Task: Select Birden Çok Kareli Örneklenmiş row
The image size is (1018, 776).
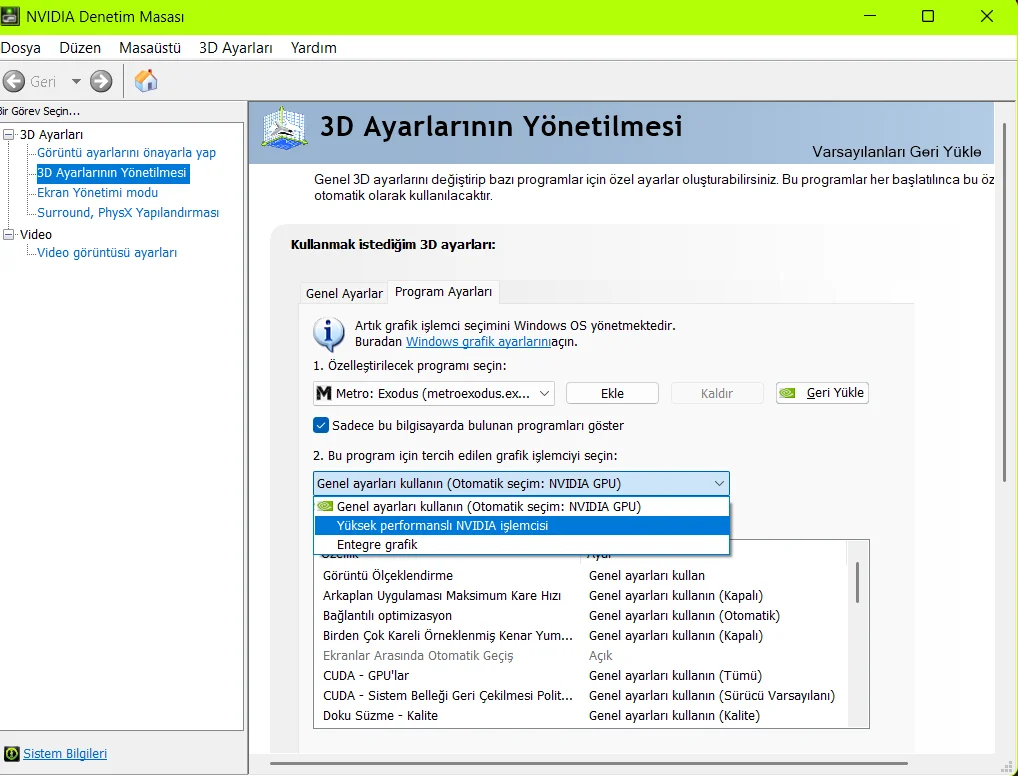Action: (x=581, y=635)
